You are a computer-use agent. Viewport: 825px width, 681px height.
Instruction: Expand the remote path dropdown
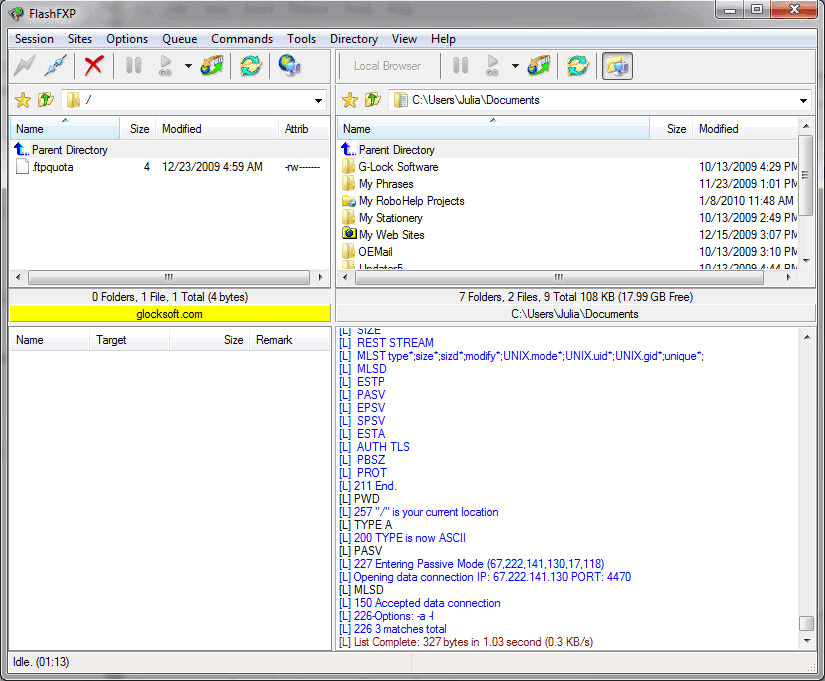point(319,100)
